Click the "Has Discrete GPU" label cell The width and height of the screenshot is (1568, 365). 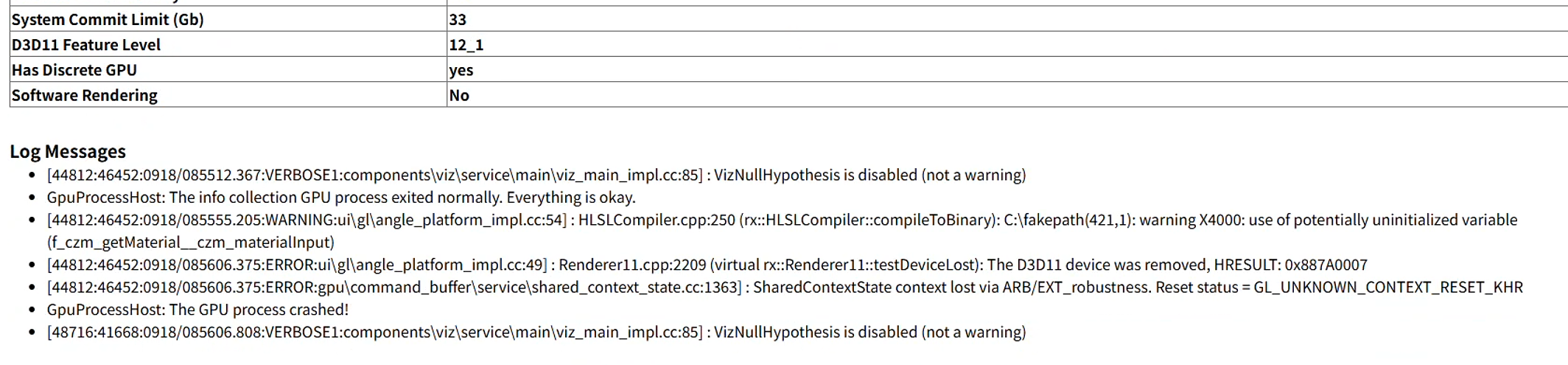tap(74, 70)
